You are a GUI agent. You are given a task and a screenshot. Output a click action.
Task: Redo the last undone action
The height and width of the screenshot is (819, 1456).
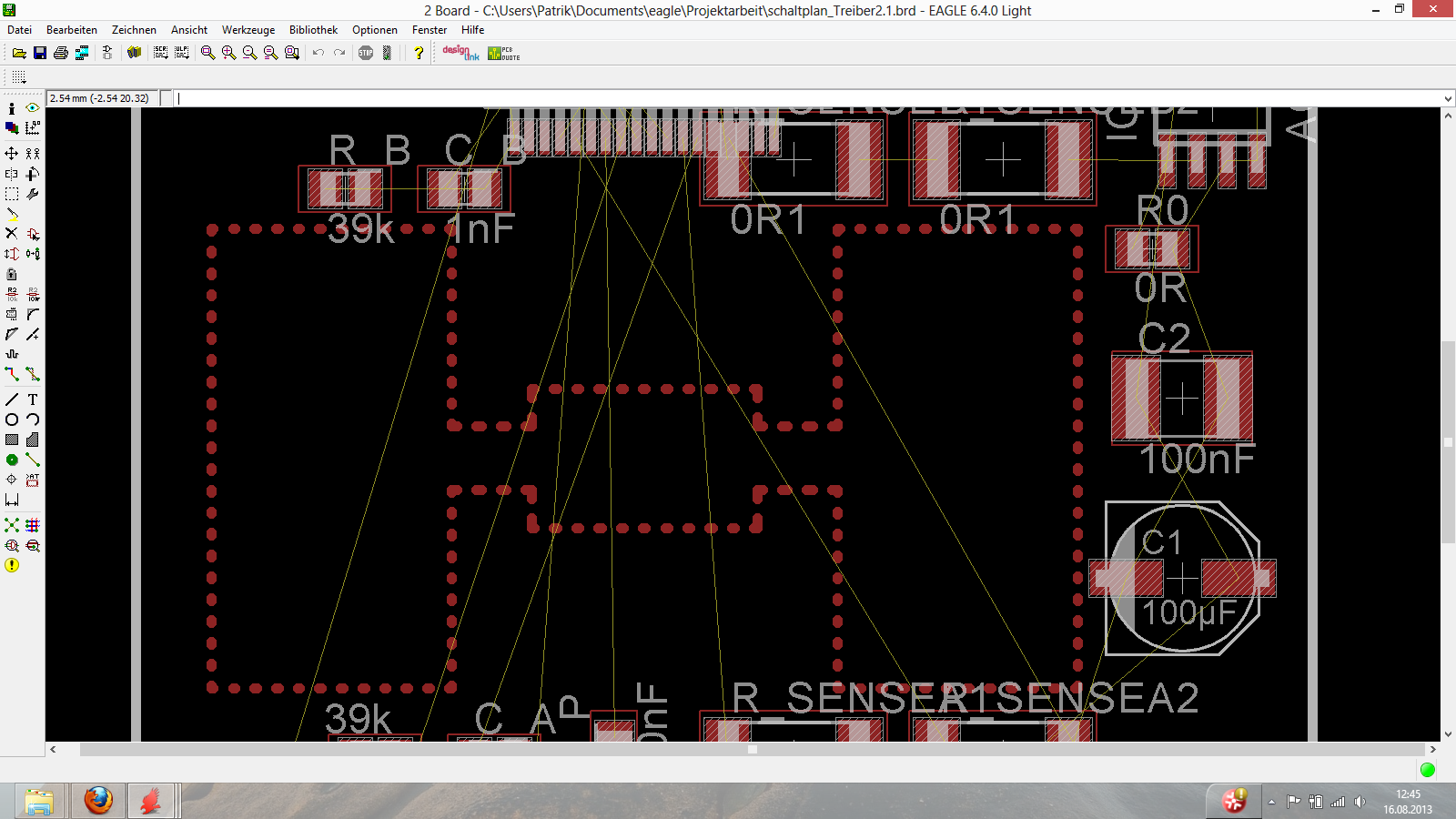coord(339,53)
